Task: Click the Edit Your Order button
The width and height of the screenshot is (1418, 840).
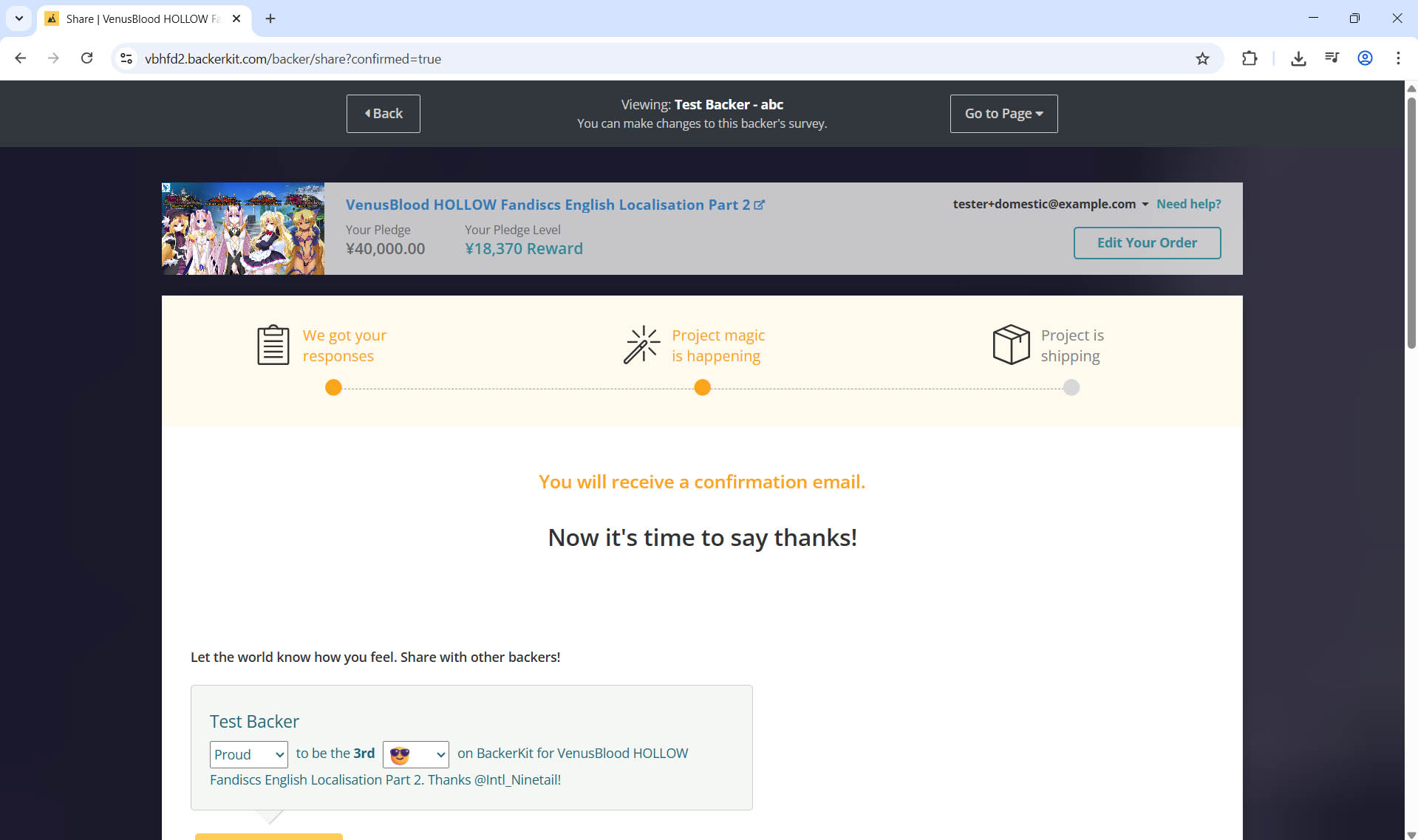Action: click(x=1147, y=243)
